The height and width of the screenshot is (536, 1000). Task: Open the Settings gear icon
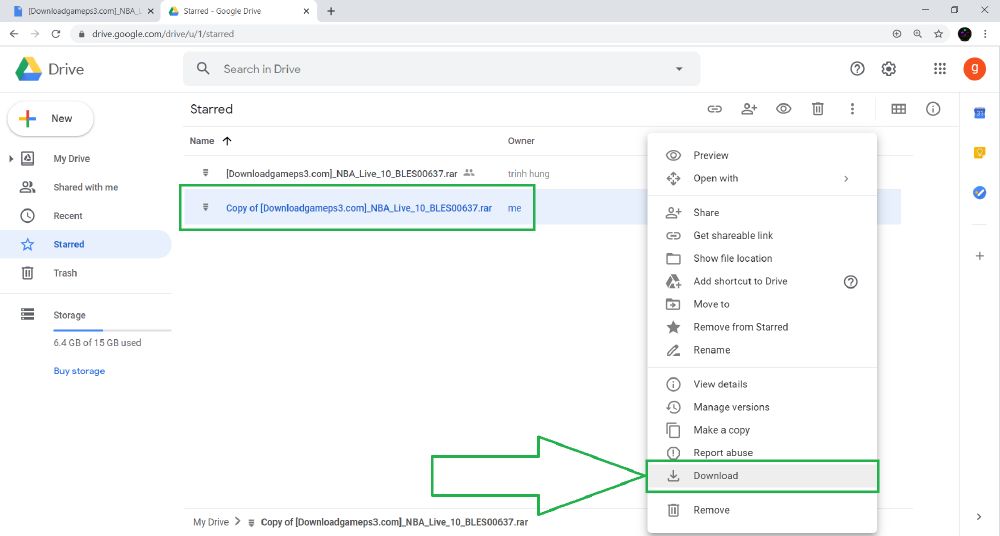pos(888,69)
